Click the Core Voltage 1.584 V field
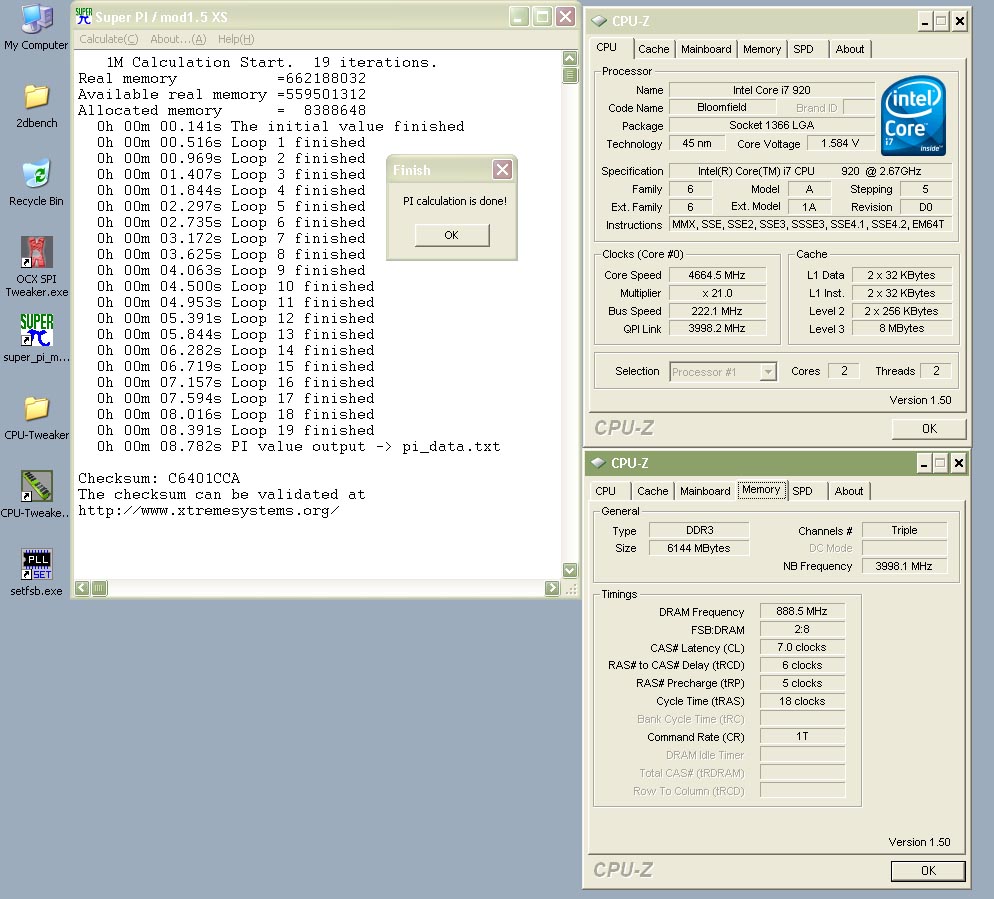This screenshot has height=899, width=994. tap(840, 143)
